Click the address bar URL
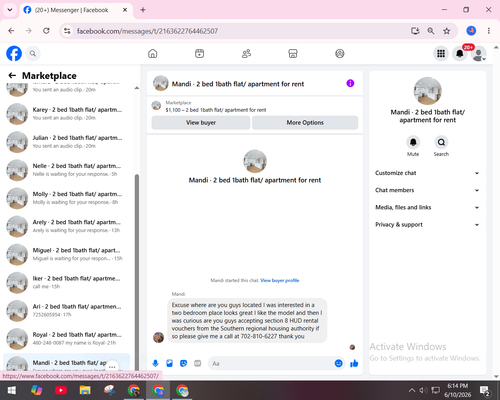The image size is (500, 400). tap(147, 31)
